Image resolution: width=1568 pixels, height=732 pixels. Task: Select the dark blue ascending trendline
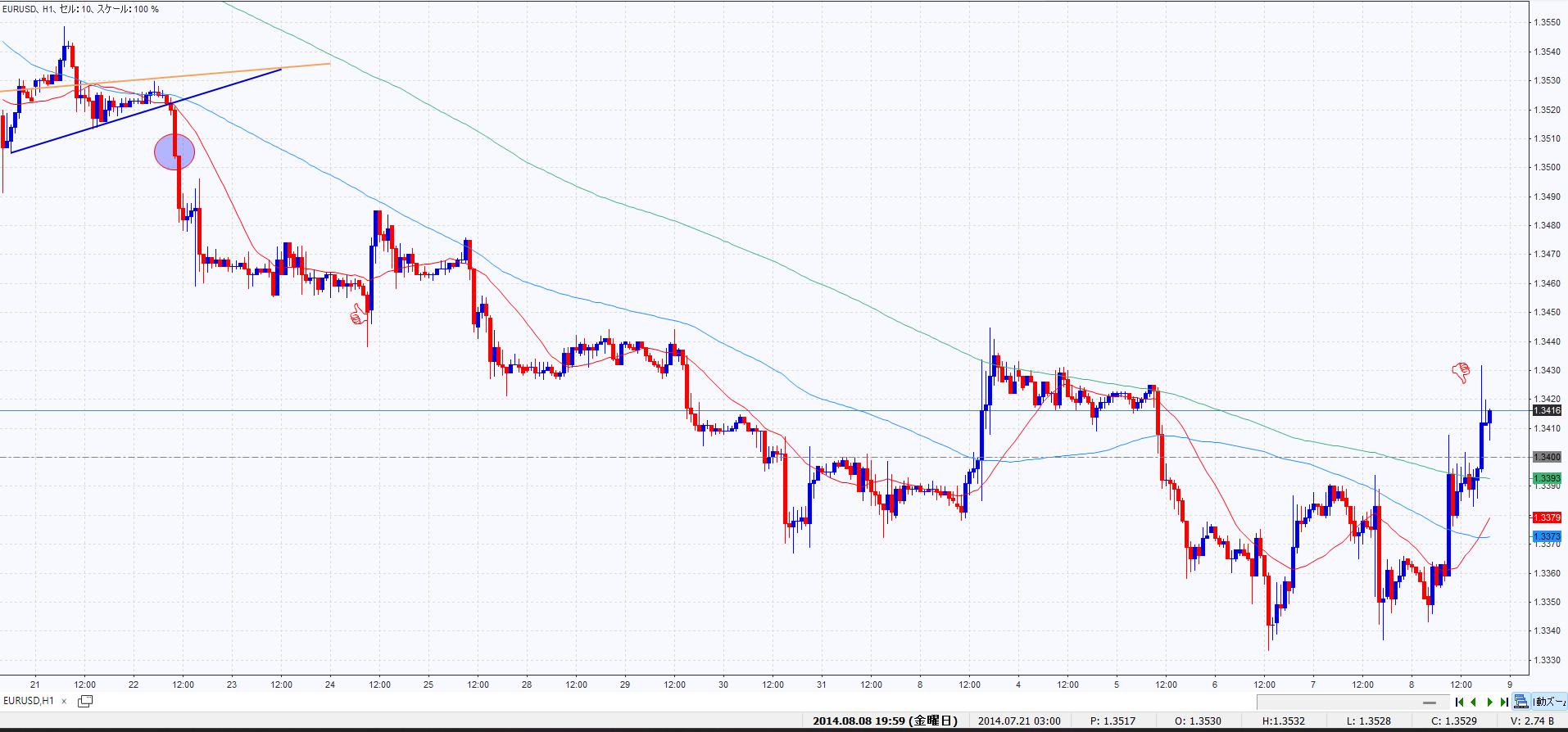point(147,111)
